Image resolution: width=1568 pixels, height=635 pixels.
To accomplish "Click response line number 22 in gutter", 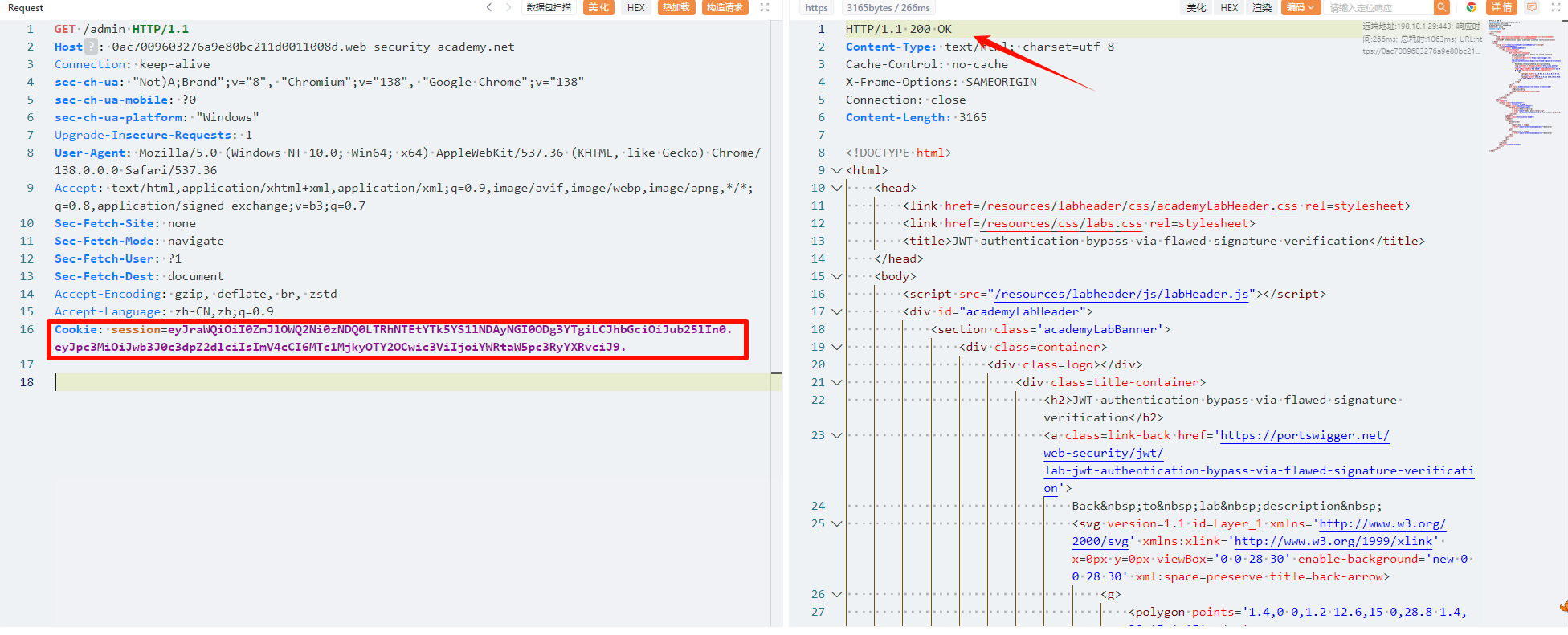I will 818,400.
